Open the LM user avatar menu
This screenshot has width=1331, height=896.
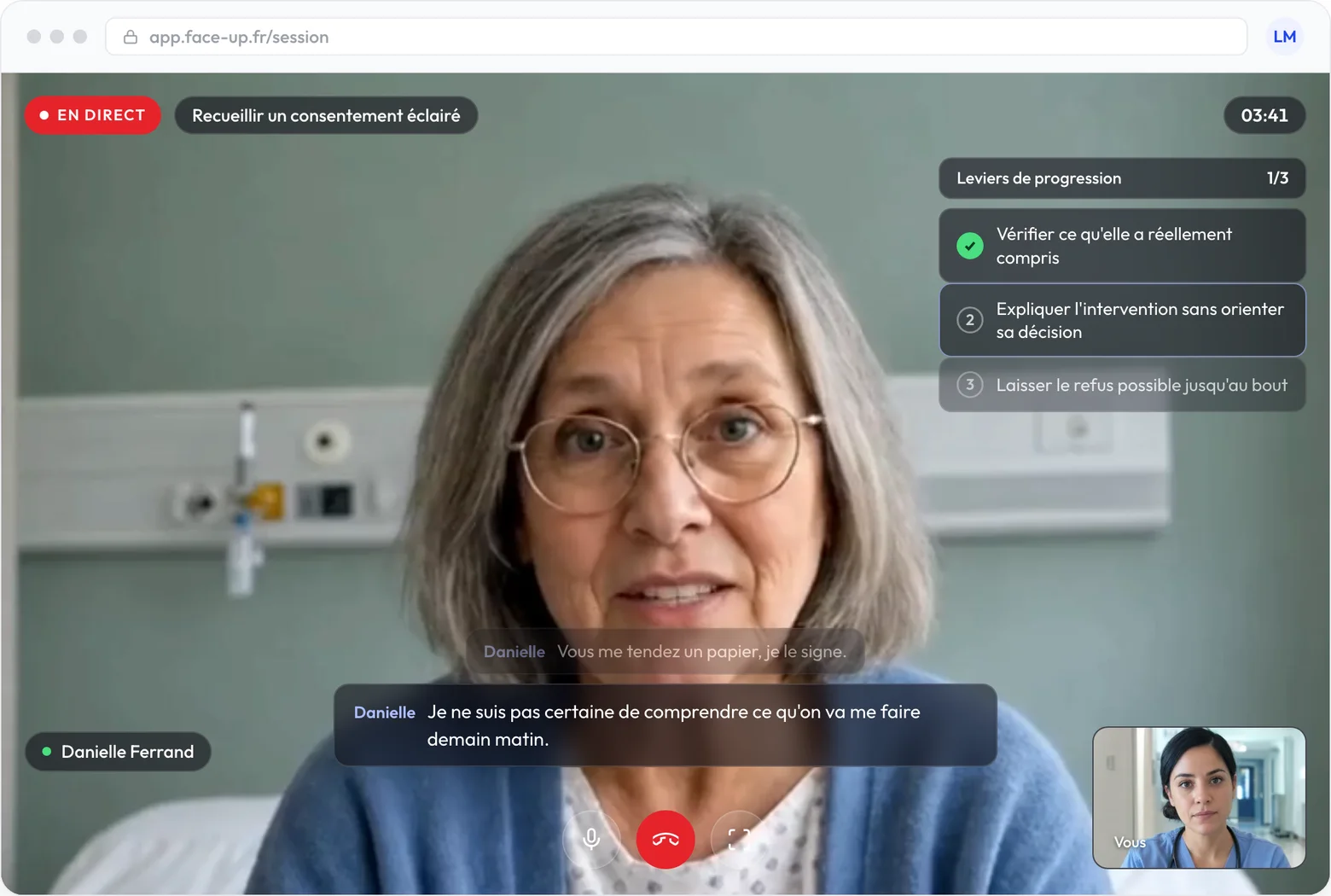tap(1284, 37)
